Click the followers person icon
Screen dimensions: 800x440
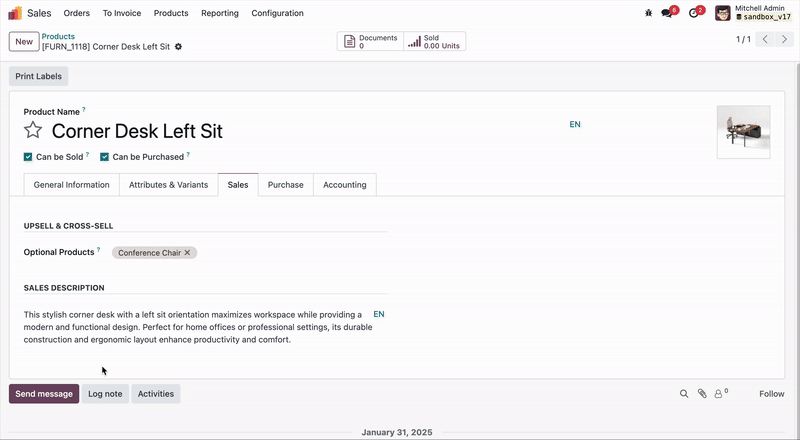point(719,394)
